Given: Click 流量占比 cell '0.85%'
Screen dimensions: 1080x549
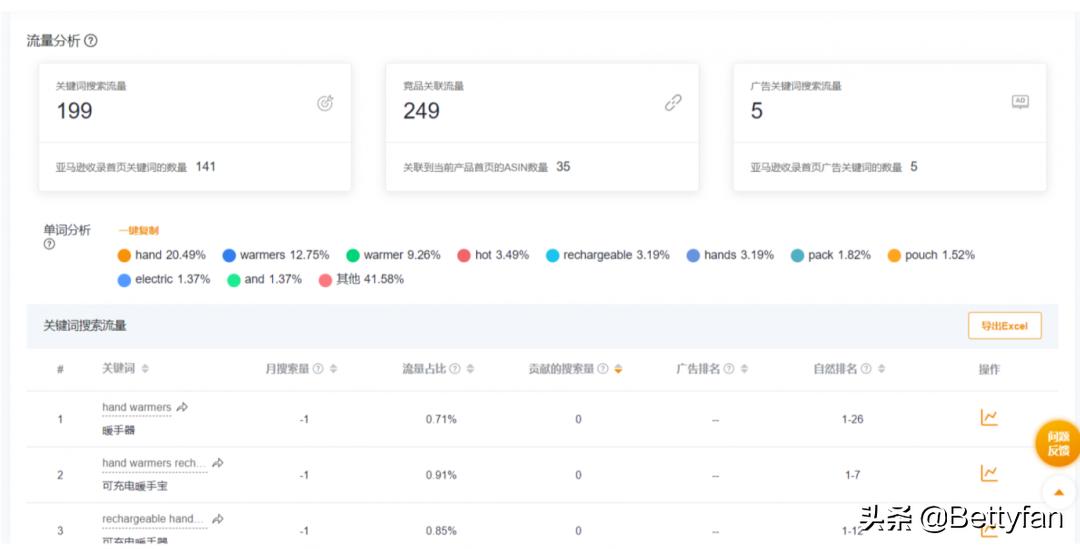Looking at the screenshot, I should coord(441,531).
